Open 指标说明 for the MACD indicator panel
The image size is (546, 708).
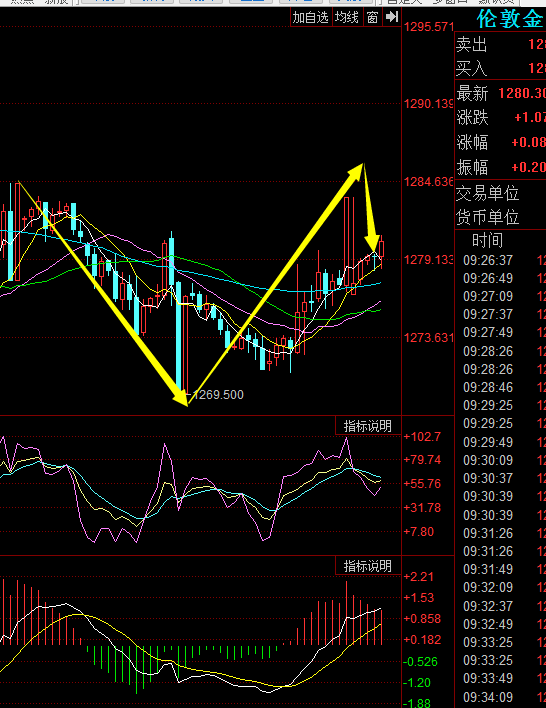[x=368, y=566]
